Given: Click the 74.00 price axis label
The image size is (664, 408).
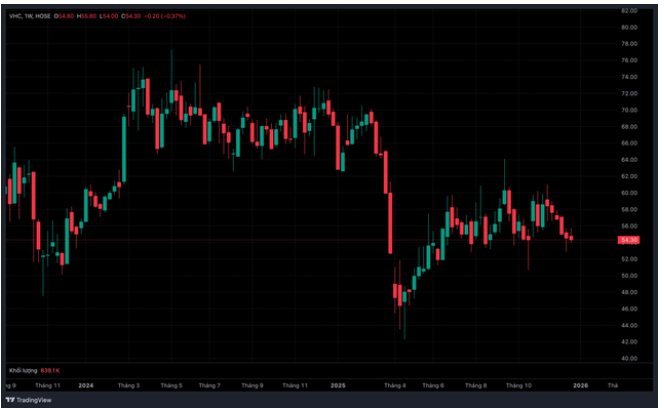Looking at the screenshot, I should 629,77.
